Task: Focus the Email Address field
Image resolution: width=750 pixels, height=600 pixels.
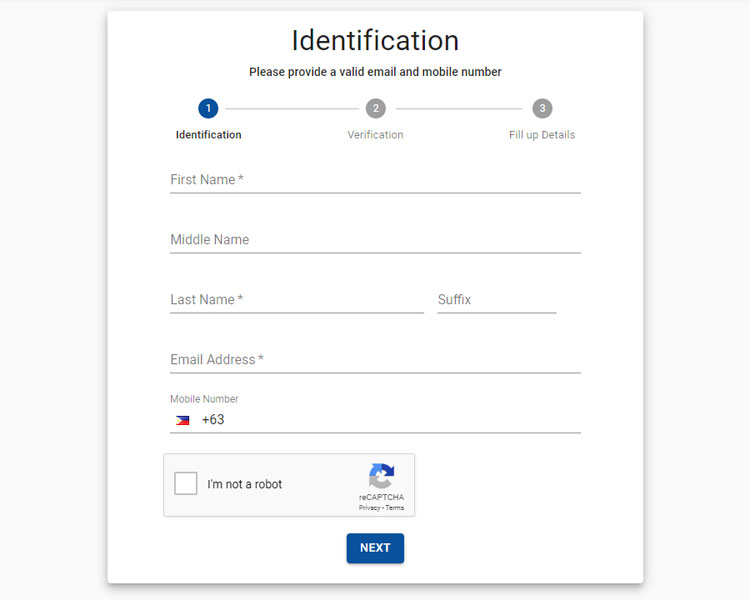Action: [375, 360]
